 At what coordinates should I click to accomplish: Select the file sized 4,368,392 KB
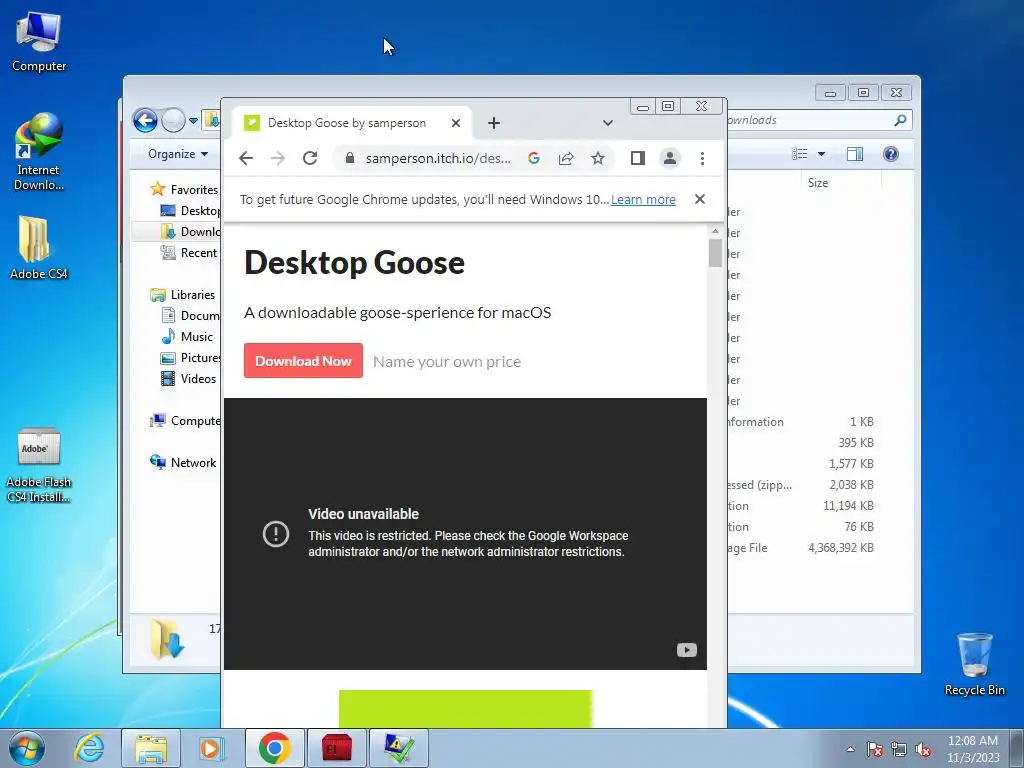click(x=803, y=548)
